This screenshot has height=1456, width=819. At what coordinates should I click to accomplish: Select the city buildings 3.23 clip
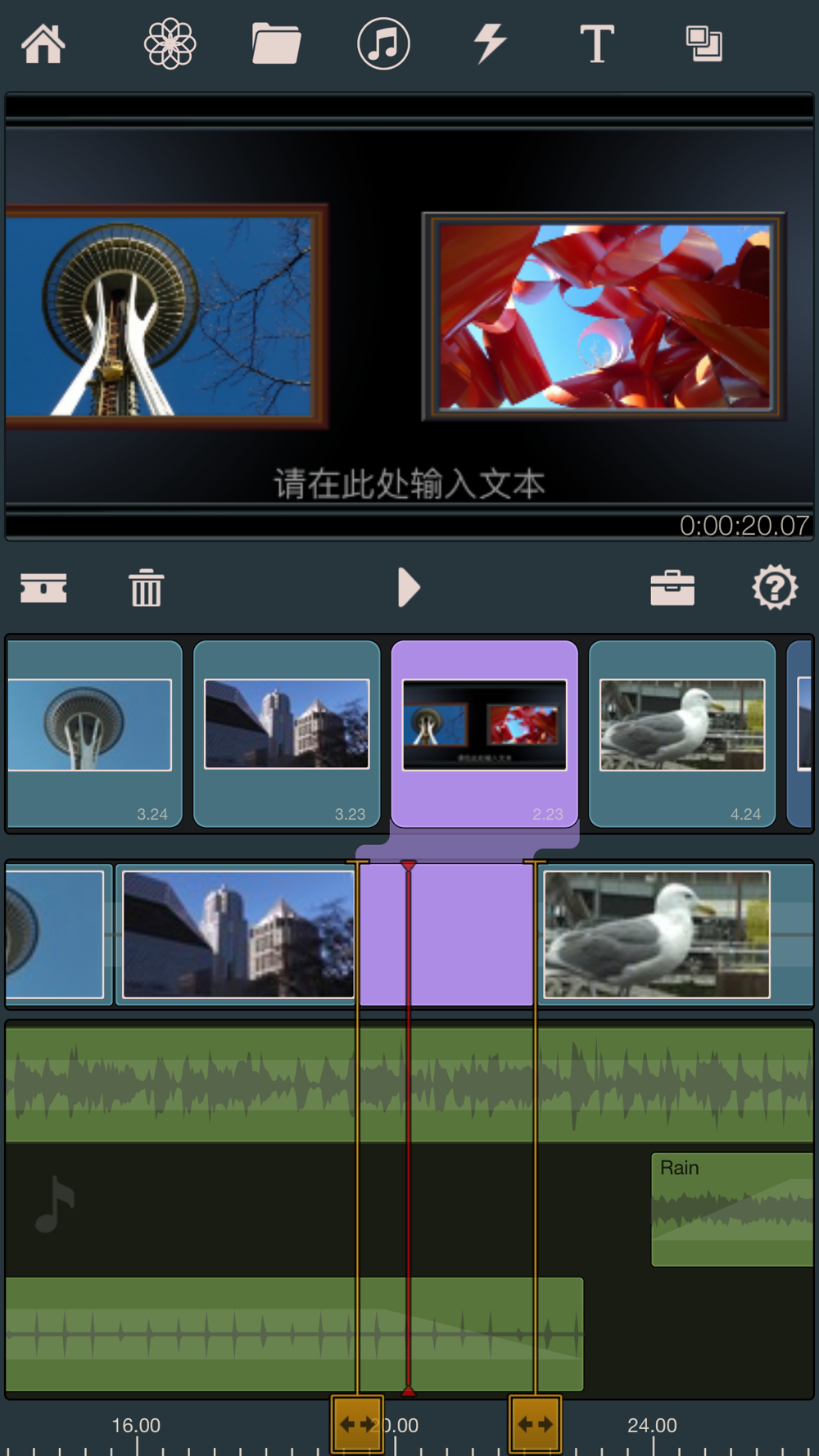tap(287, 734)
